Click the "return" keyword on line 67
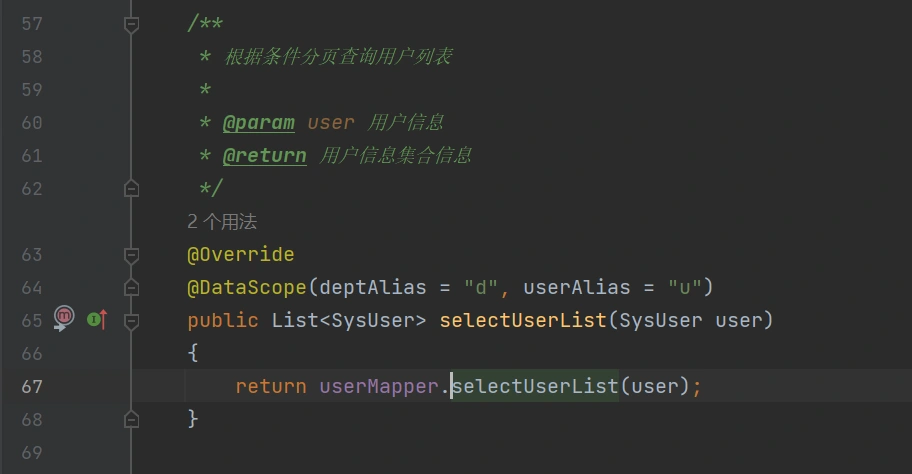 pyautogui.click(x=271, y=386)
